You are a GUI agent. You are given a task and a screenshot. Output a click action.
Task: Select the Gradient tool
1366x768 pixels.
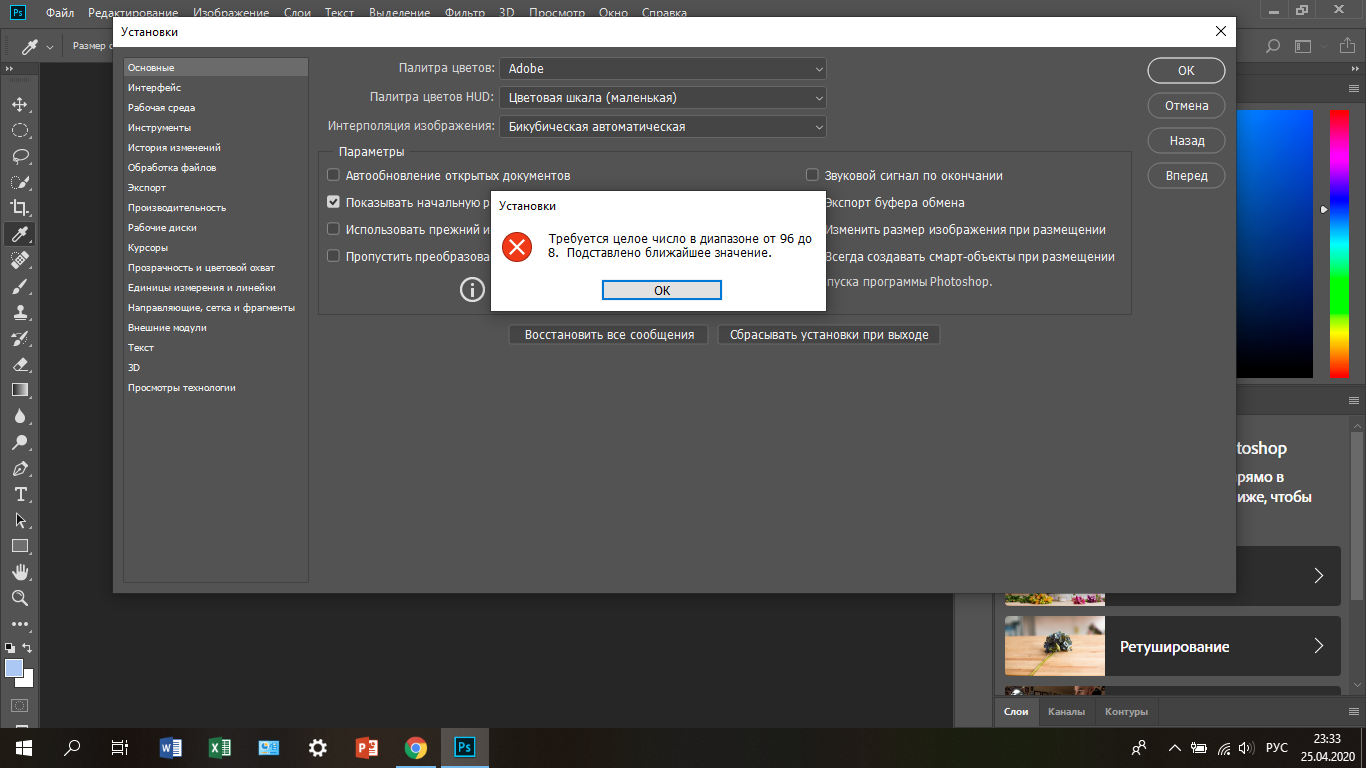coord(20,390)
